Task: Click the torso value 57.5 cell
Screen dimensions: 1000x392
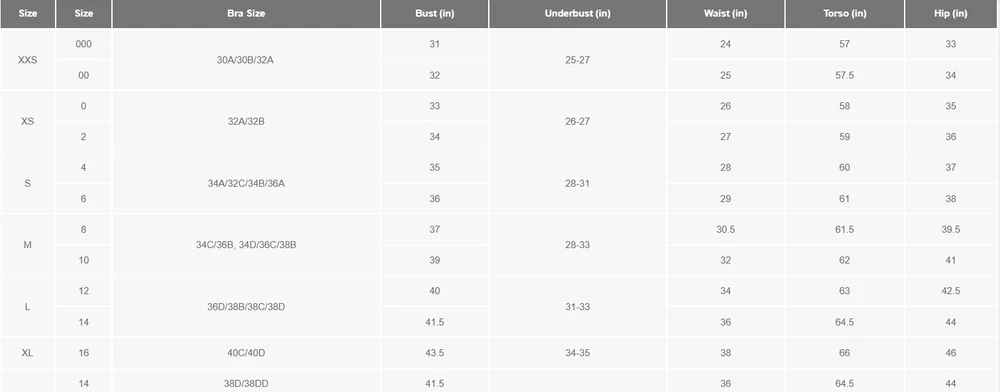Action: click(x=844, y=75)
